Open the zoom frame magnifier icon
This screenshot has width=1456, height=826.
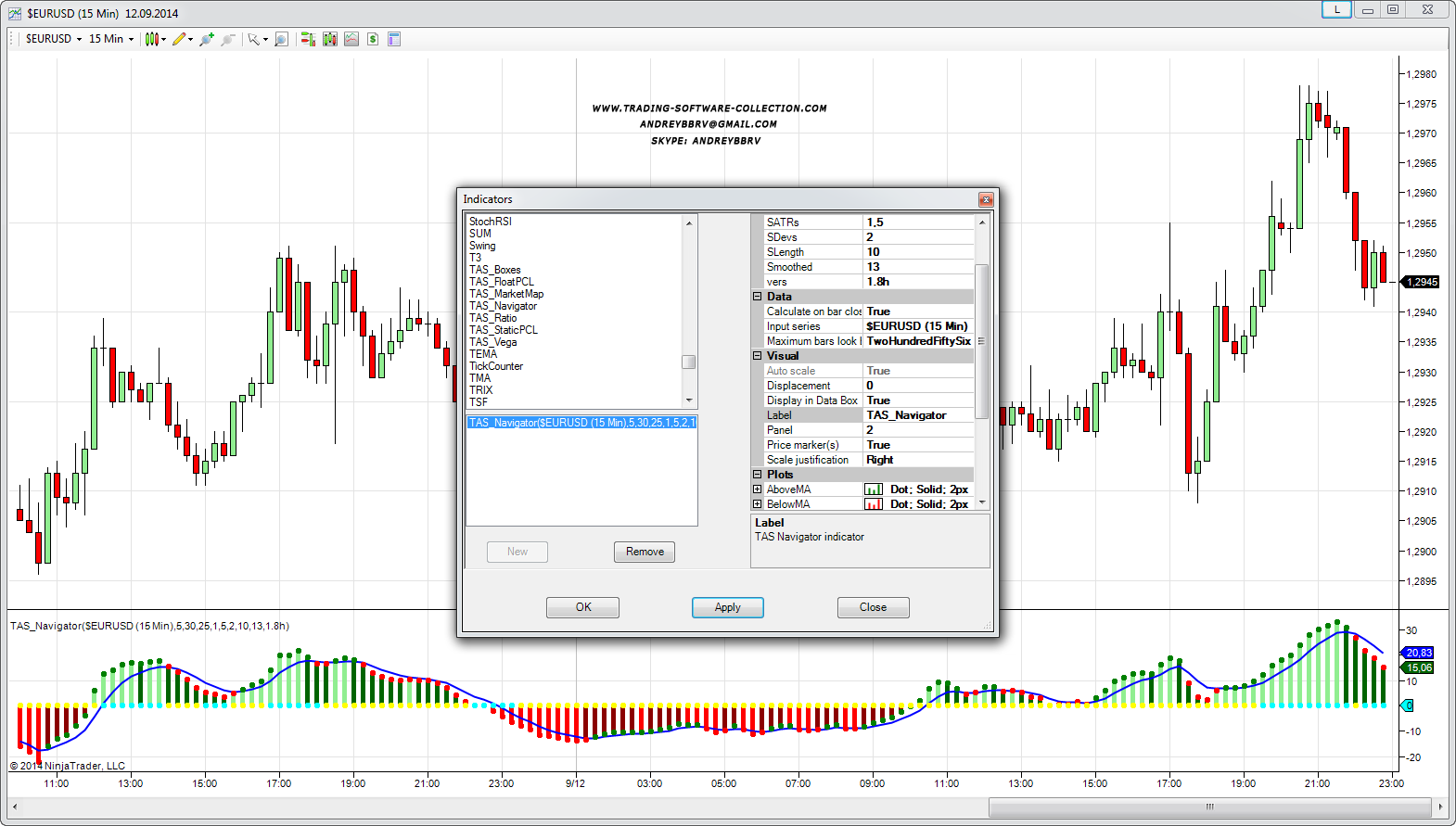[281, 39]
